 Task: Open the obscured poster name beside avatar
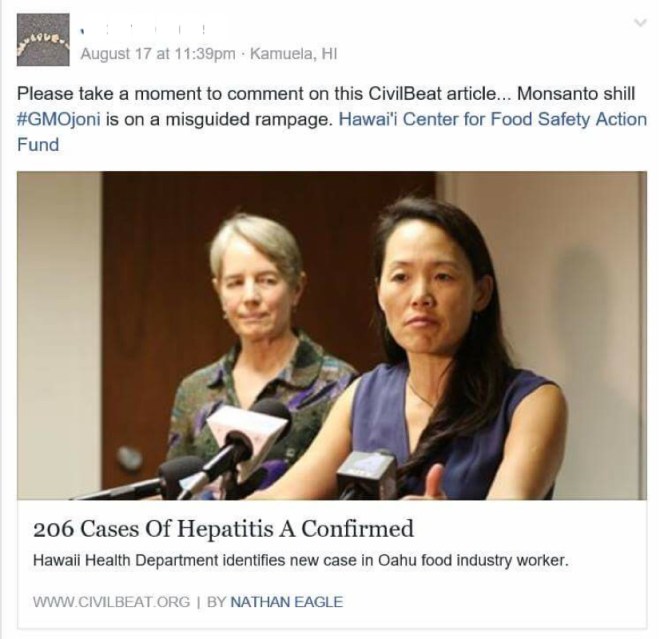pyautogui.click(x=143, y=30)
